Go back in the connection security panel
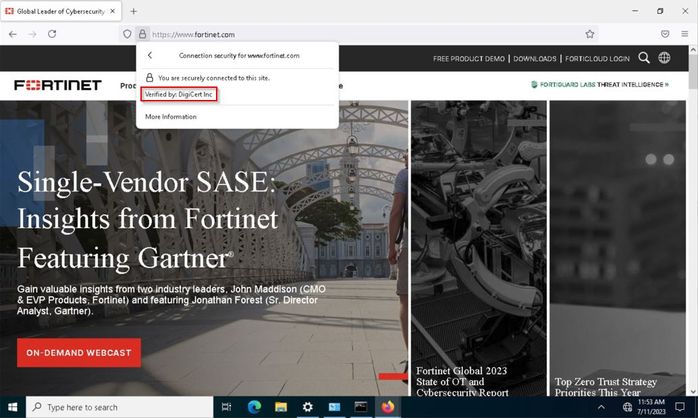Viewport: 698px width, 418px height. click(x=150, y=56)
